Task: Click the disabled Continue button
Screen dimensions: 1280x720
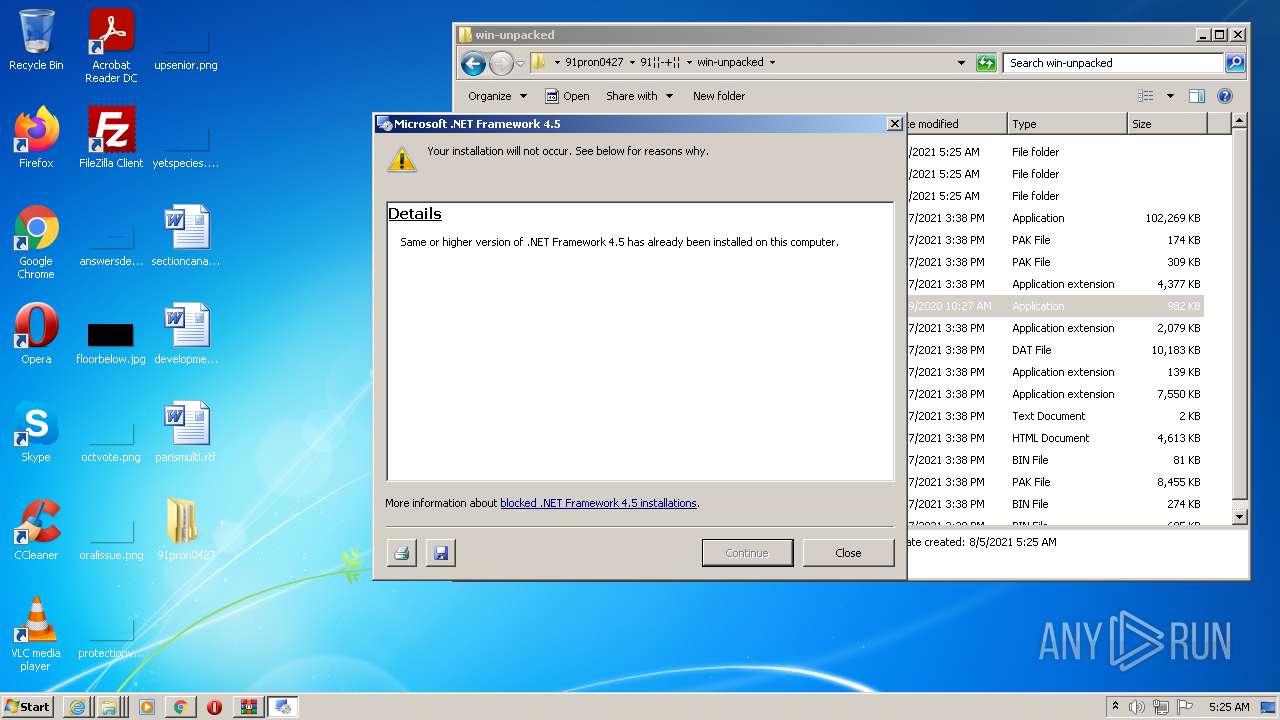Action: pos(747,553)
